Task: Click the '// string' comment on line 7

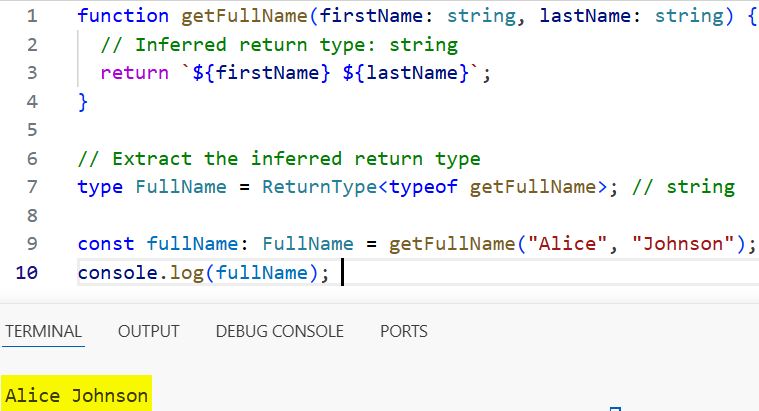Action: point(683,187)
